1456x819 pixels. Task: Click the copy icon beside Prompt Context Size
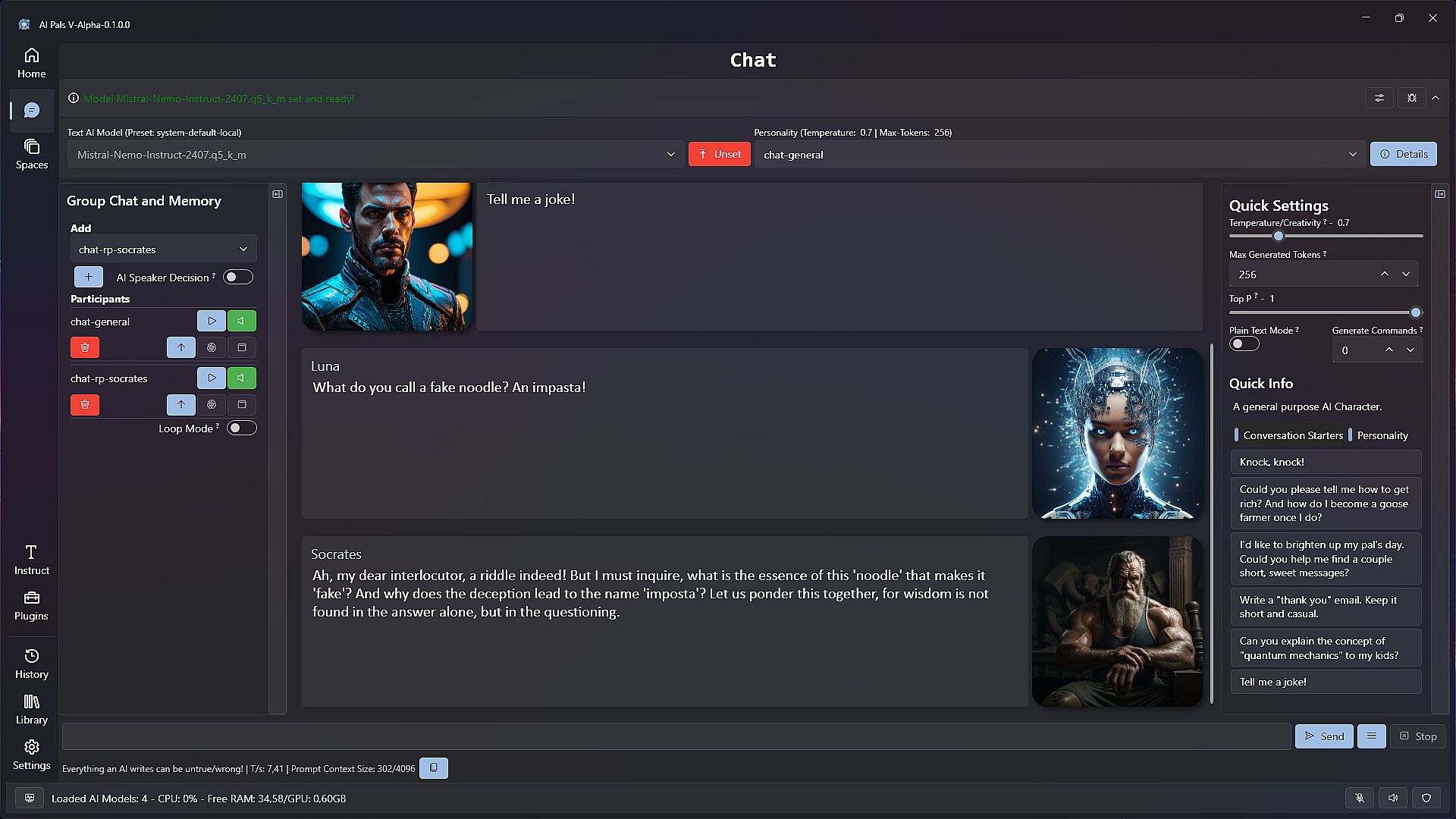pyautogui.click(x=434, y=768)
